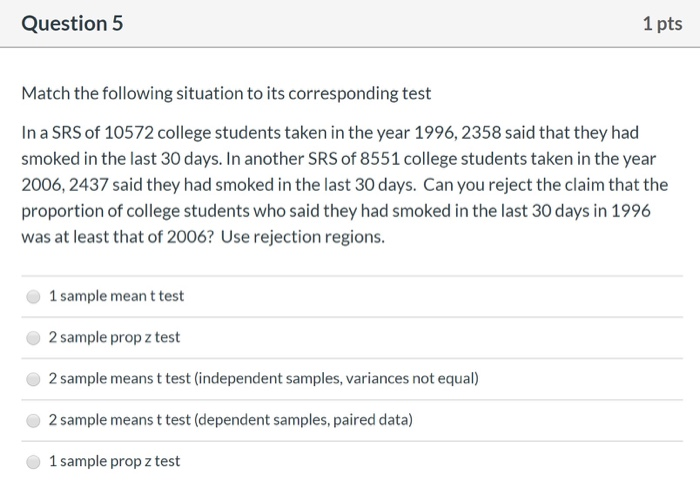Click the "1 pts" points label
The height and width of the screenshot is (503, 700).
click(661, 23)
